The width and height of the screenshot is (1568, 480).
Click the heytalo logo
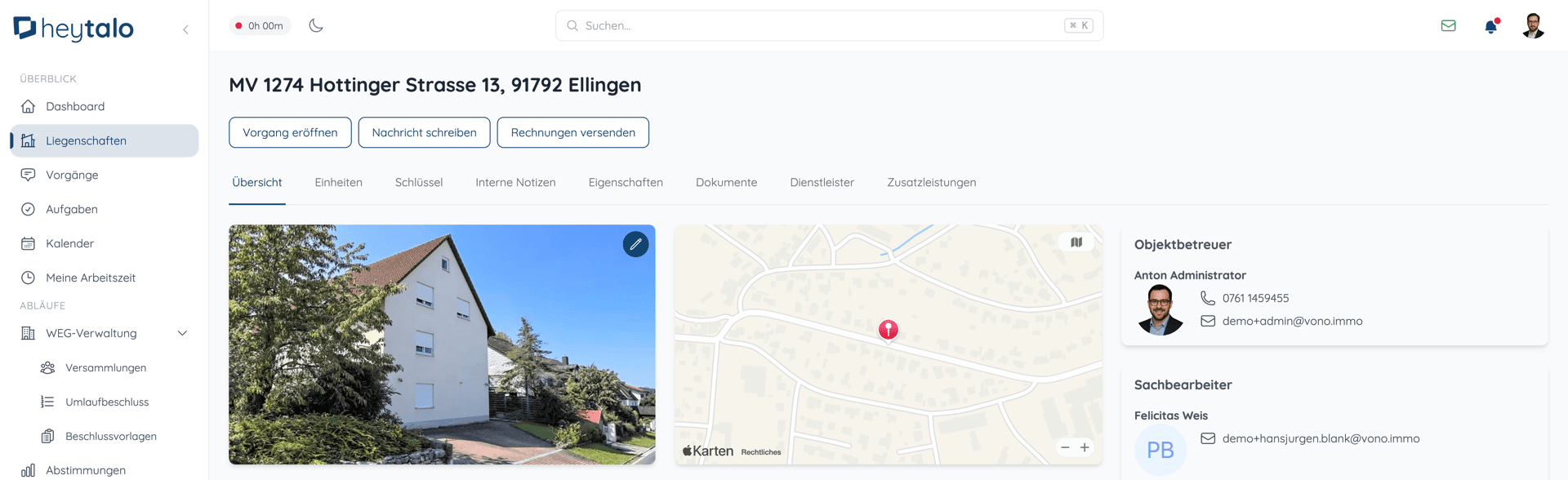pyautogui.click(x=73, y=29)
